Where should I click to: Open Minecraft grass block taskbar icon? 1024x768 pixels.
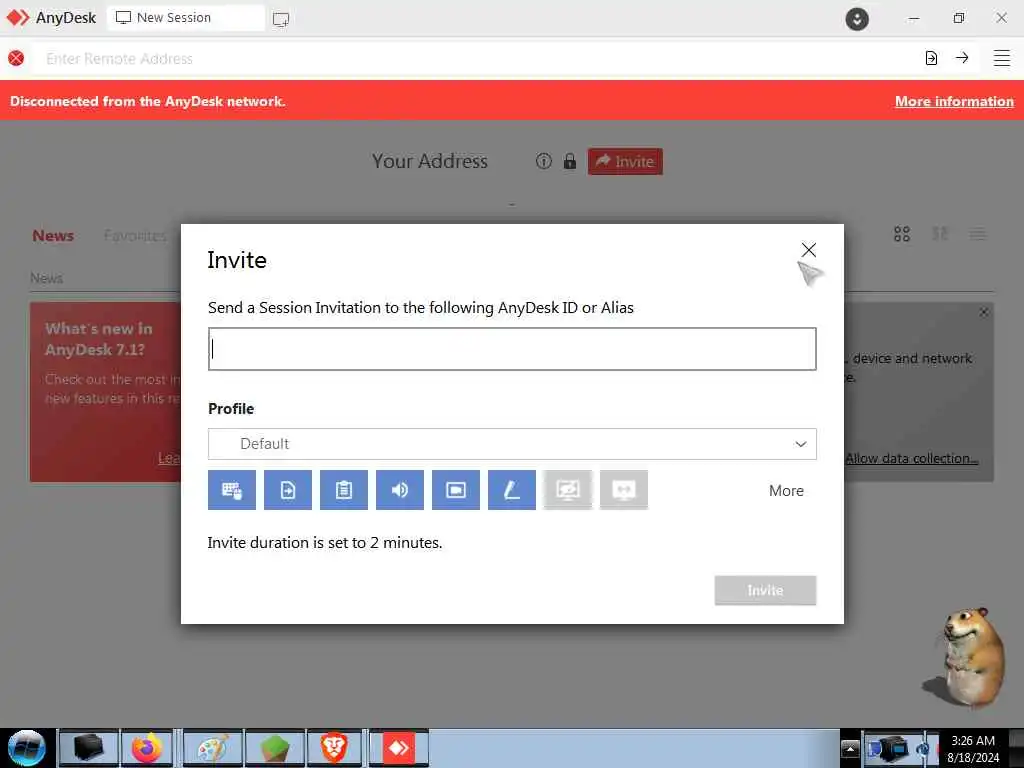pyautogui.click(x=275, y=748)
